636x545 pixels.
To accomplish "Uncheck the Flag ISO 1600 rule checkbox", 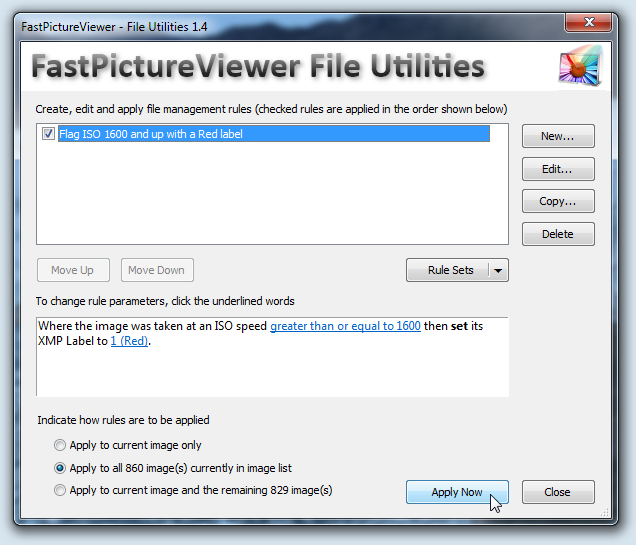I will tap(48, 134).
